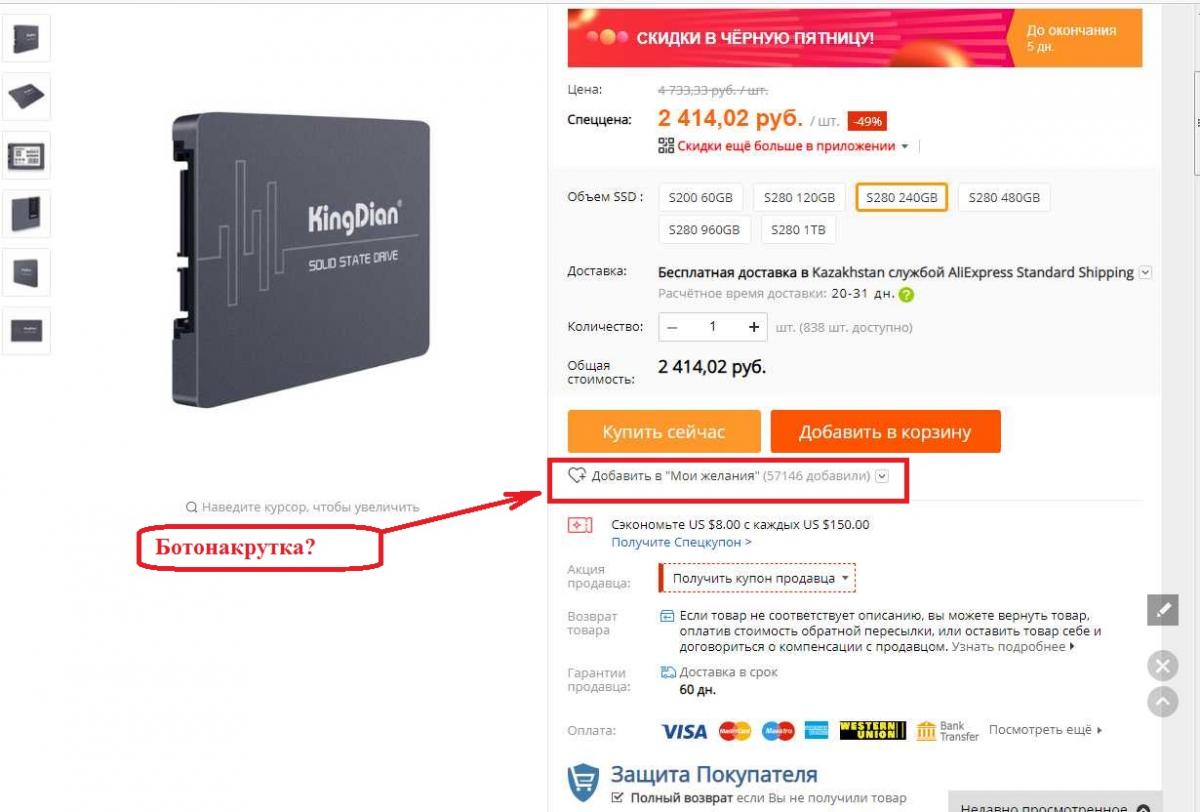The image size is (1200, 812).
Task: Click the 'Купить сейчас' button
Action: (664, 432)
